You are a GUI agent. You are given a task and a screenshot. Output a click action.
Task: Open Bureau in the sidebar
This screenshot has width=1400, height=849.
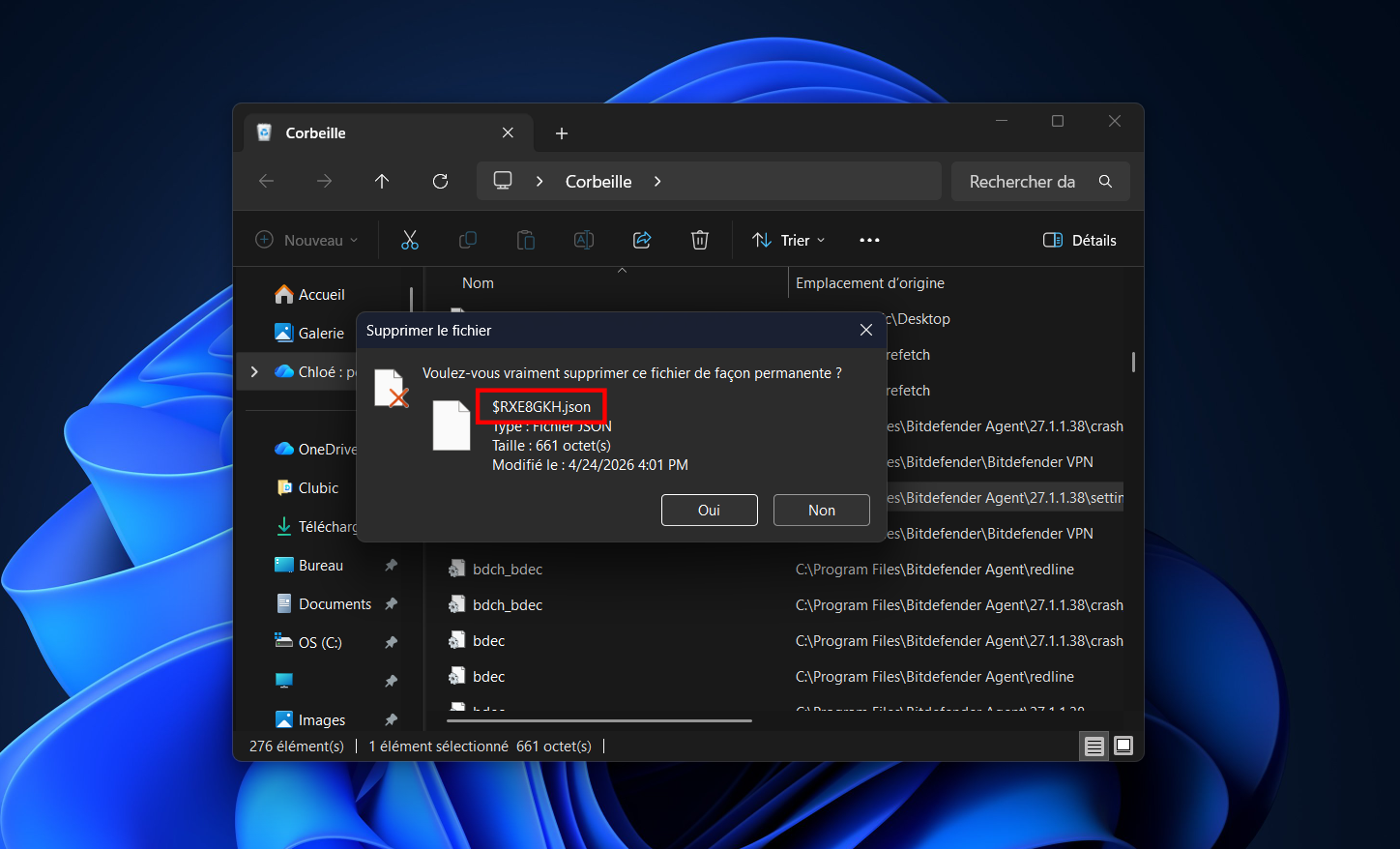click(309, 565)
